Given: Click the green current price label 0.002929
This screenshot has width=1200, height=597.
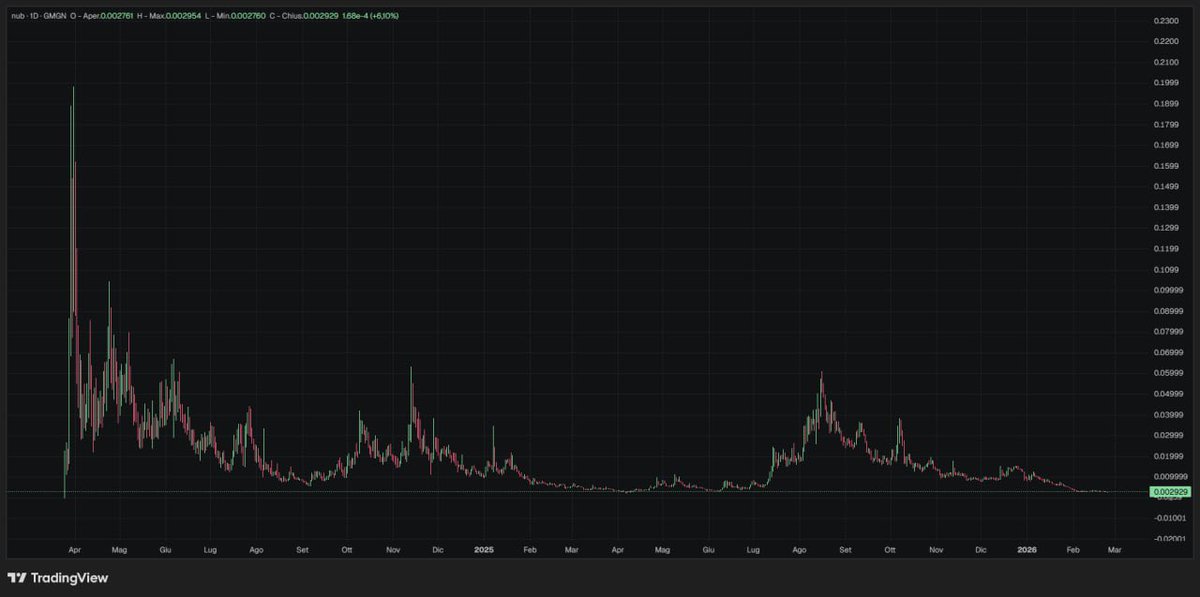Looking at the screenshot, I should (x=1169, y=492).
